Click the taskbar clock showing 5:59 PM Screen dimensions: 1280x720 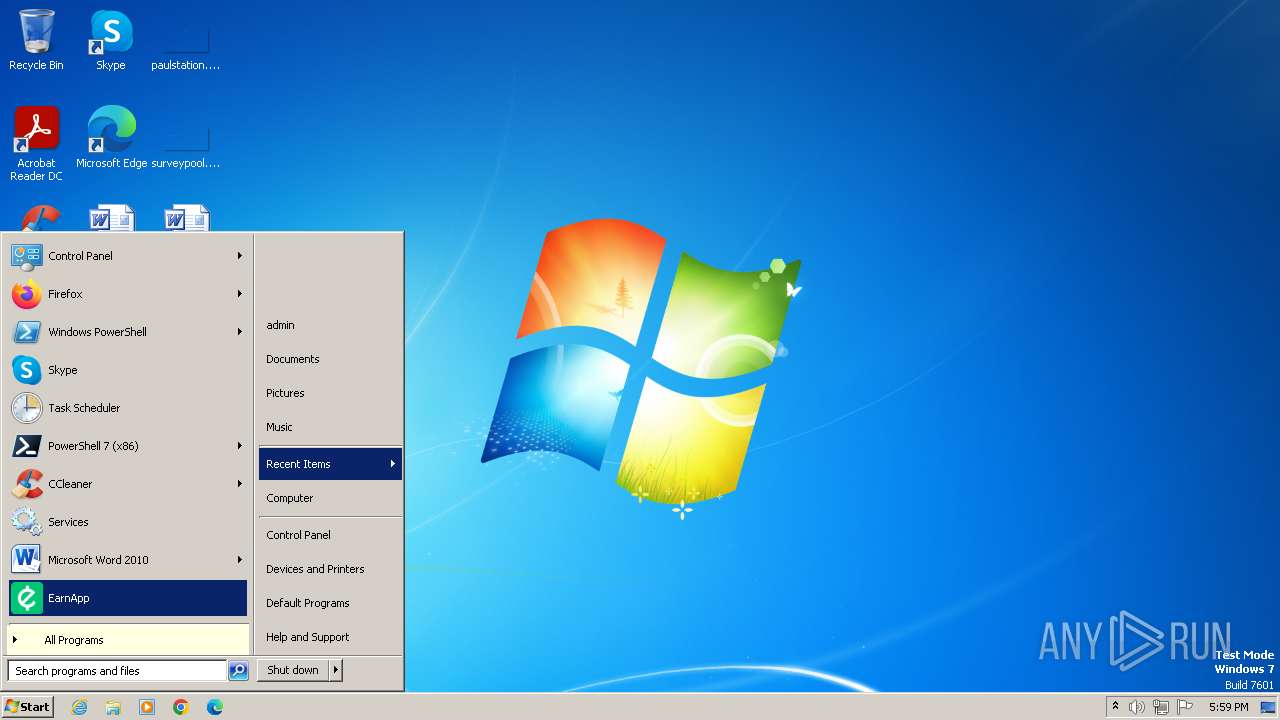coord(1228,707)
